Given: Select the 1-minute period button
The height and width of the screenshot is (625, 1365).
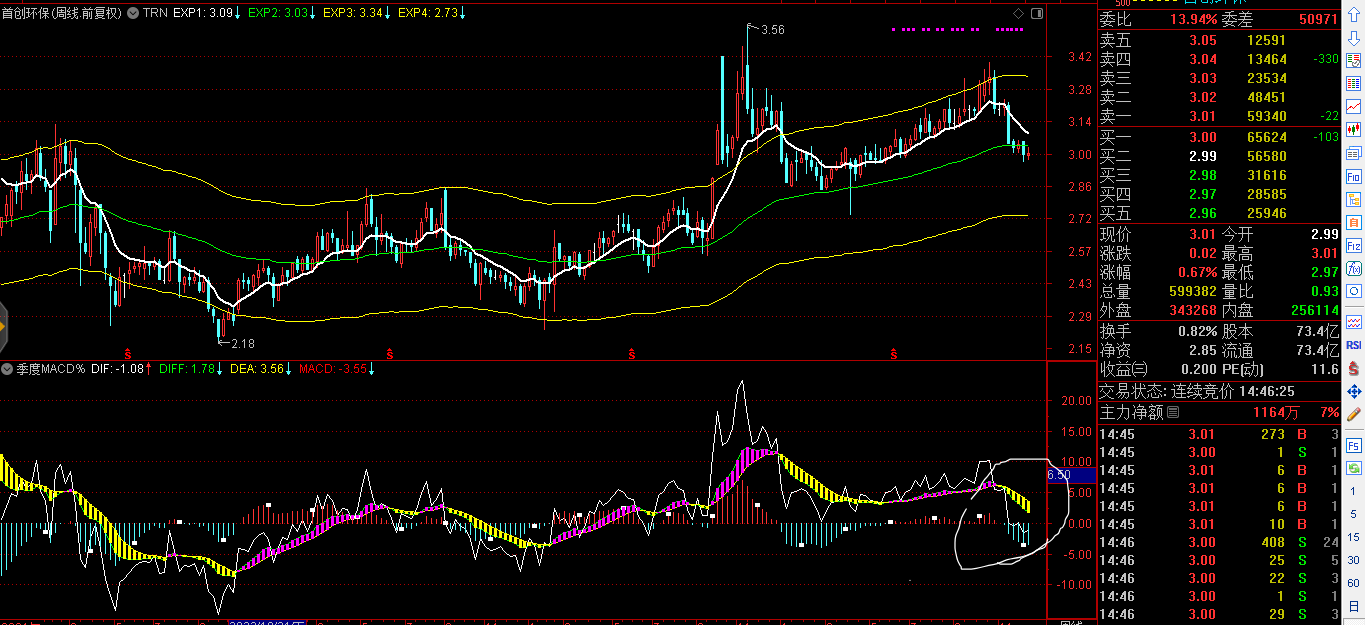Looking at the screenshot, I should (1354, 491).
